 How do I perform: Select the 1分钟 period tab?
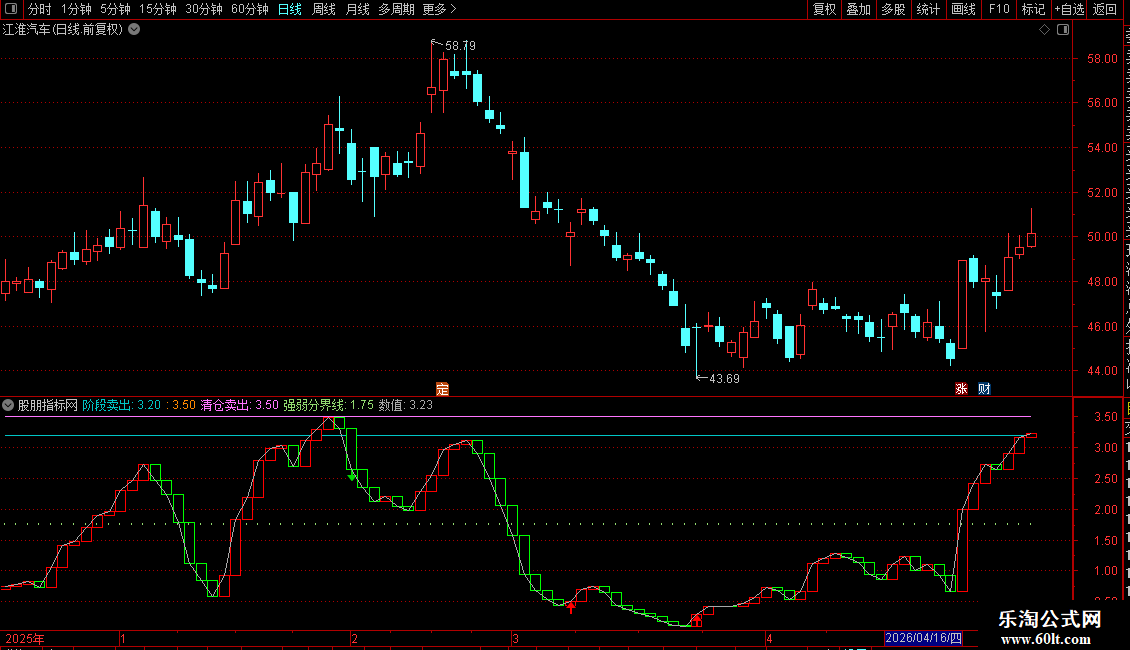(76, 9)
